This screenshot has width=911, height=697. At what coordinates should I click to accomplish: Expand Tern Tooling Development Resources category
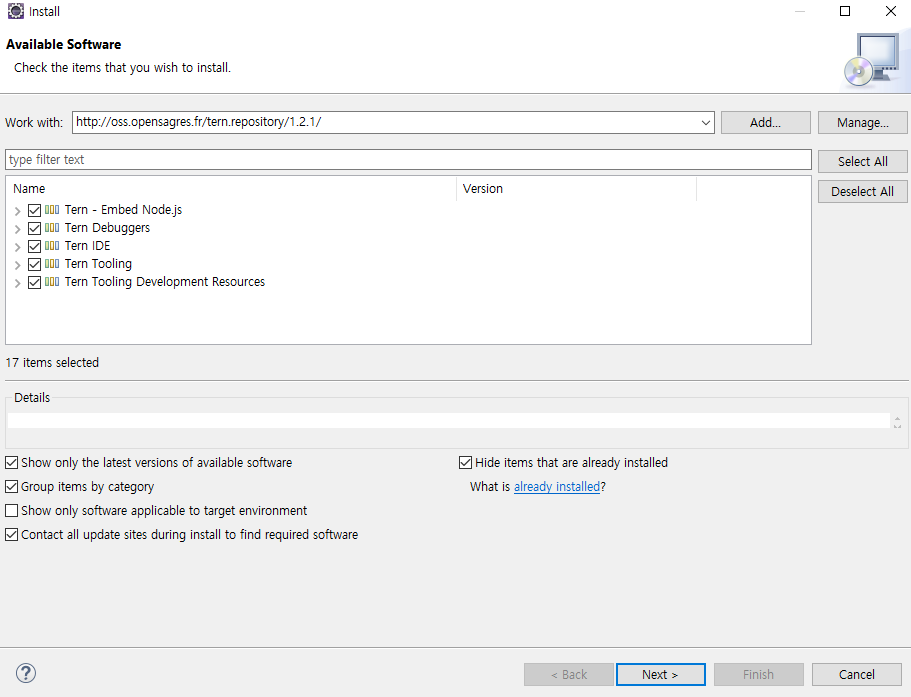(x=17, y=283)
